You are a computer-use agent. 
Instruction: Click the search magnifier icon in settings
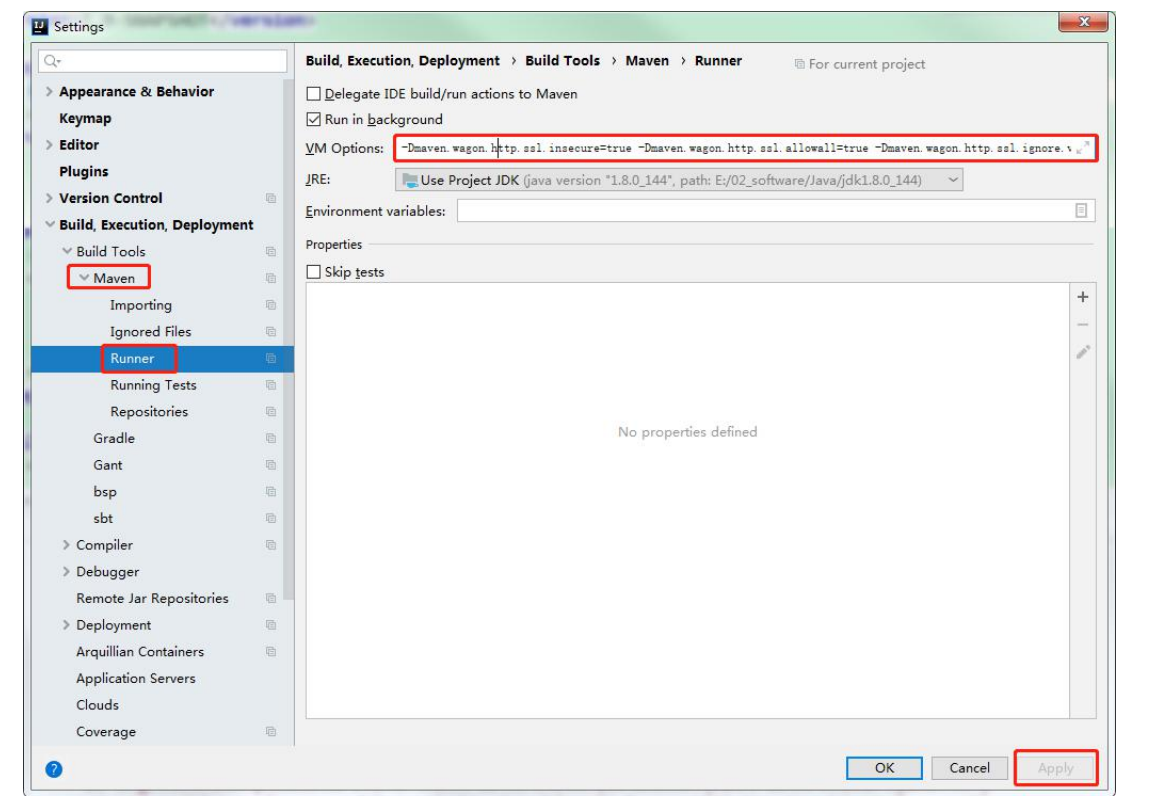tap(51, 61)
